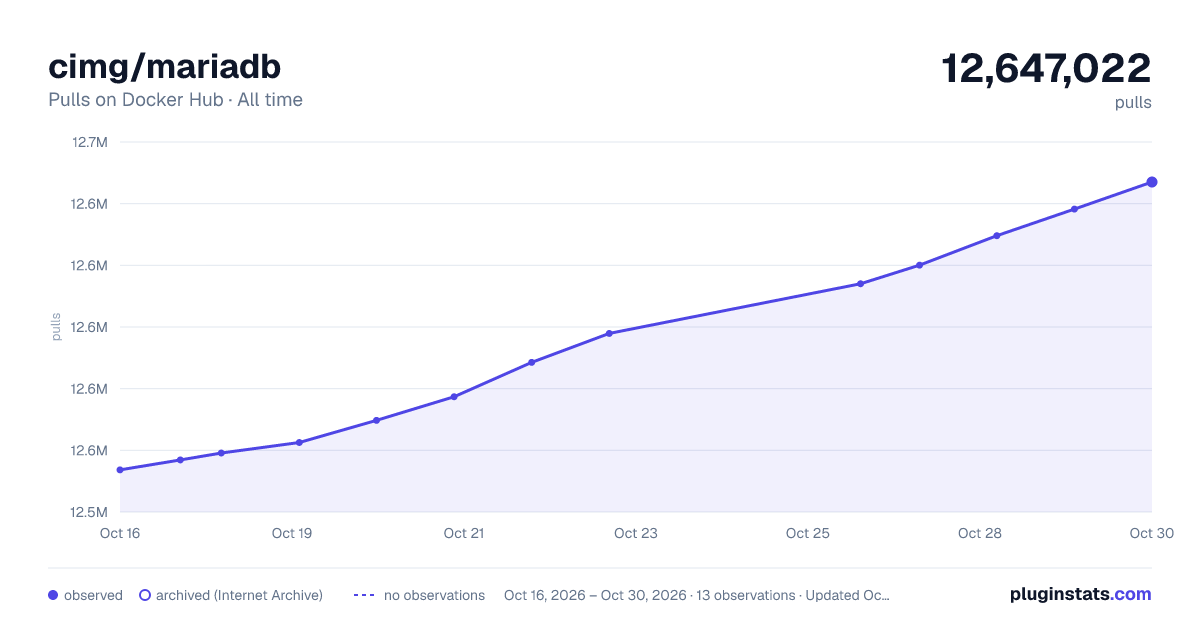
Task: Click the 12.5M y-axis label
Action: (89, 512)
